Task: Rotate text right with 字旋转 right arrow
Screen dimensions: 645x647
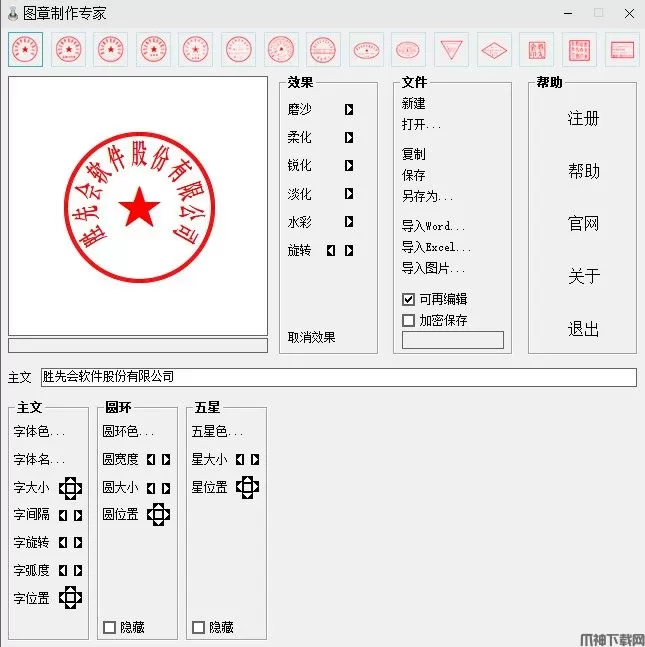Action: coord(78,543)
